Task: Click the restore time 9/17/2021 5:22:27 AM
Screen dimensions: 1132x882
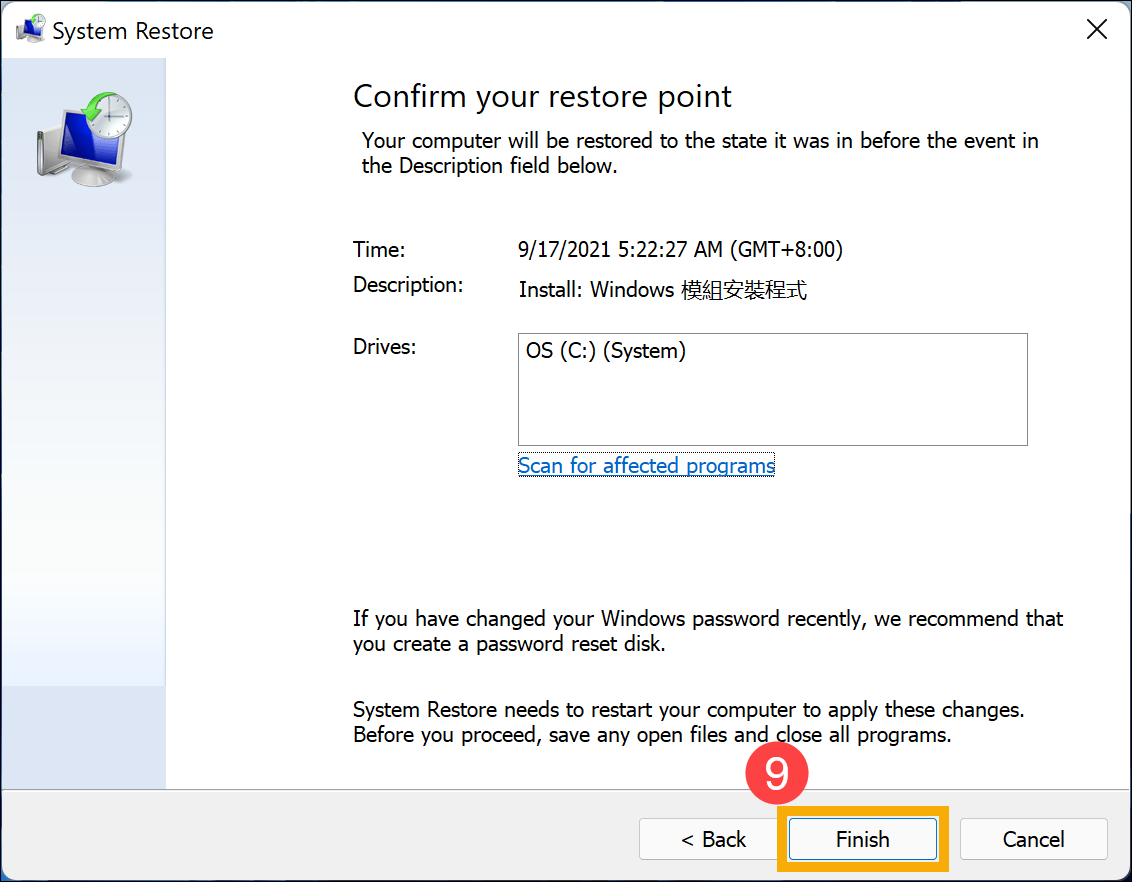Action: coord(680,250)
